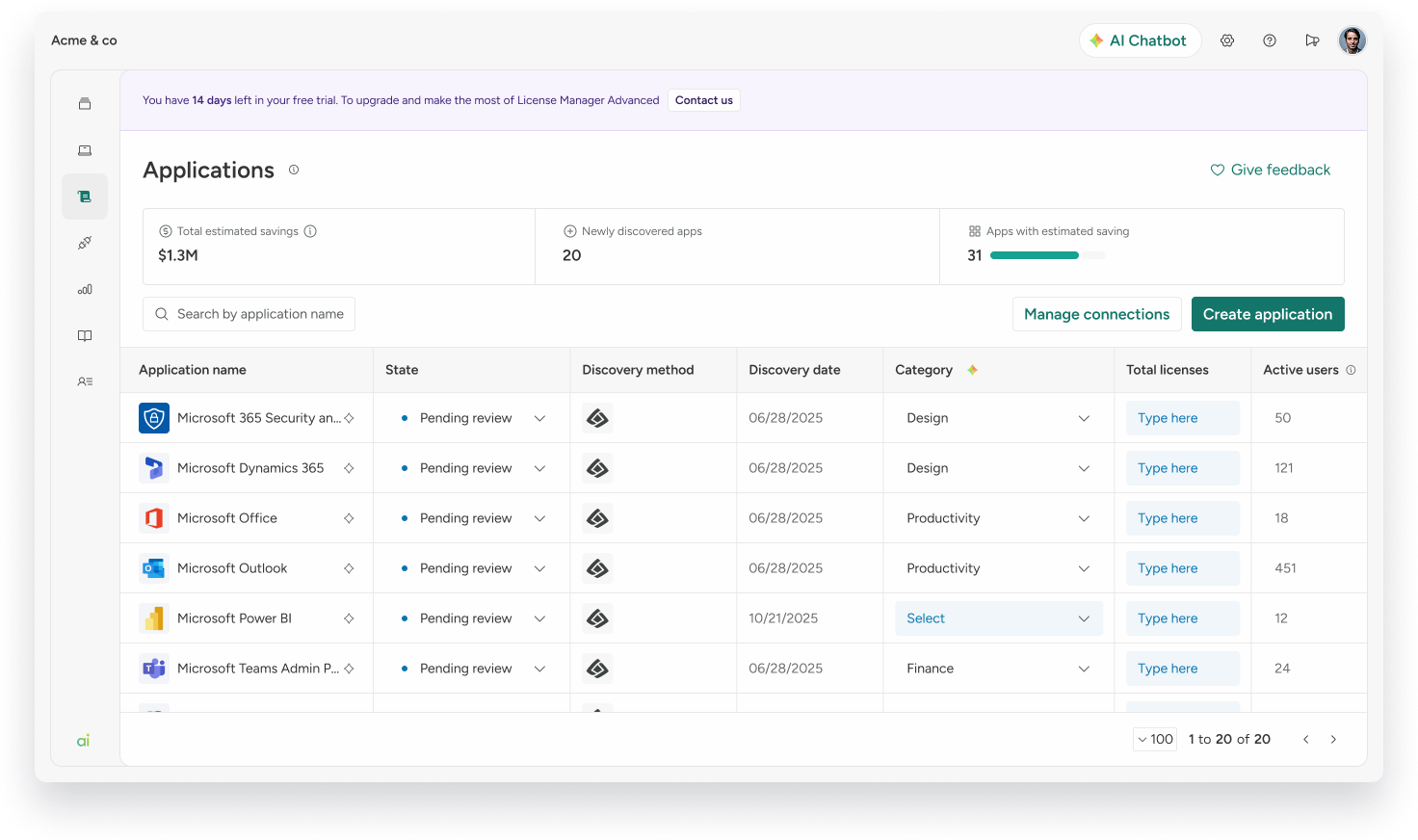The image size is (1418, 840).
Task: Open the user profile avatar
Action: [1352, 40]
